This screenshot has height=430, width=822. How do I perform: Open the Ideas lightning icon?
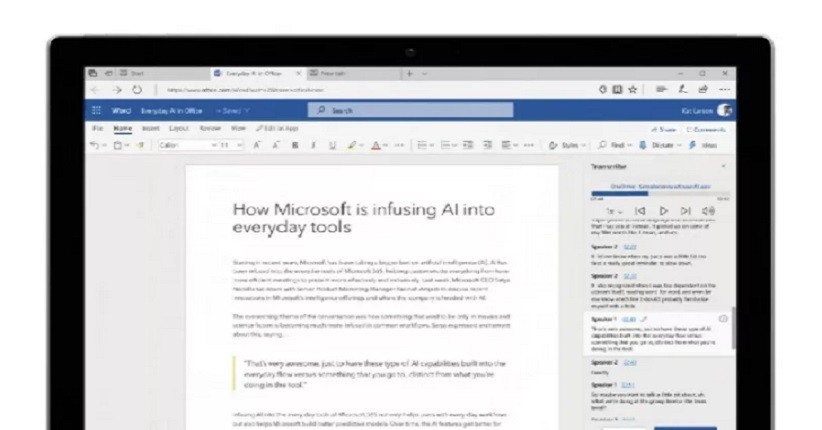[693, 145]
